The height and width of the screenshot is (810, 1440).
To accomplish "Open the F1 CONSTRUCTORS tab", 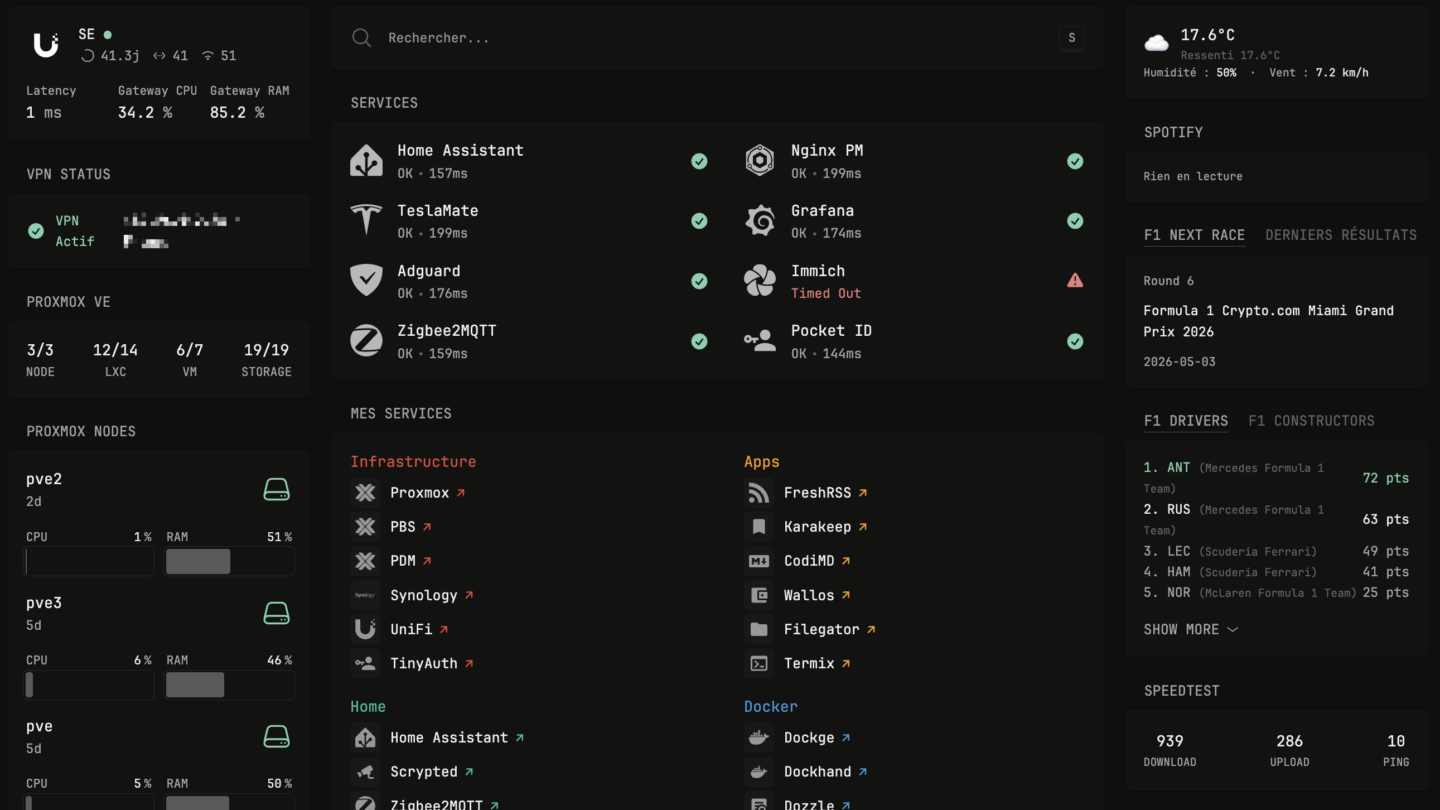I will [1311, 420].
